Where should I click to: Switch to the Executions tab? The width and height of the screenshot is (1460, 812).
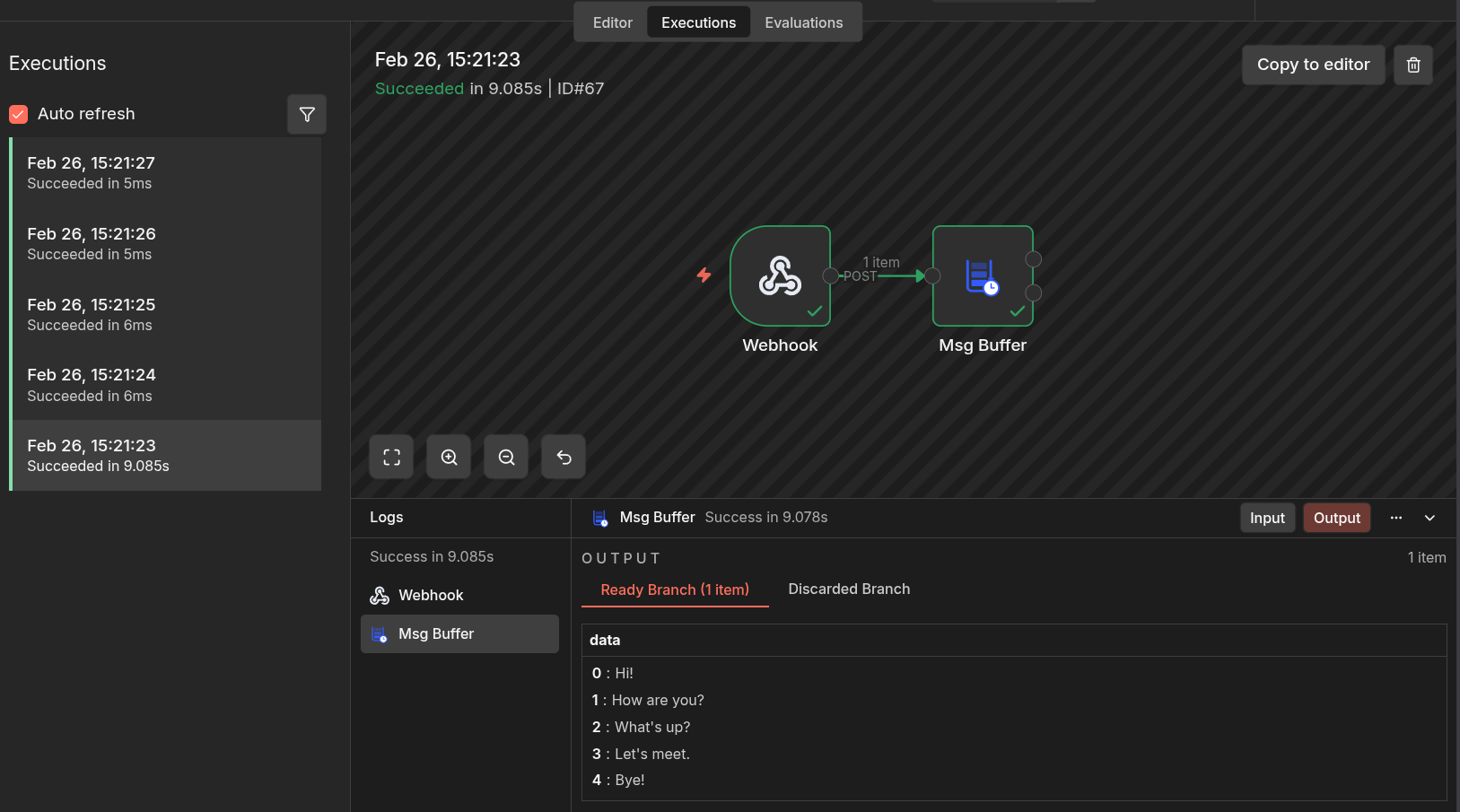[x=699, y=22]
